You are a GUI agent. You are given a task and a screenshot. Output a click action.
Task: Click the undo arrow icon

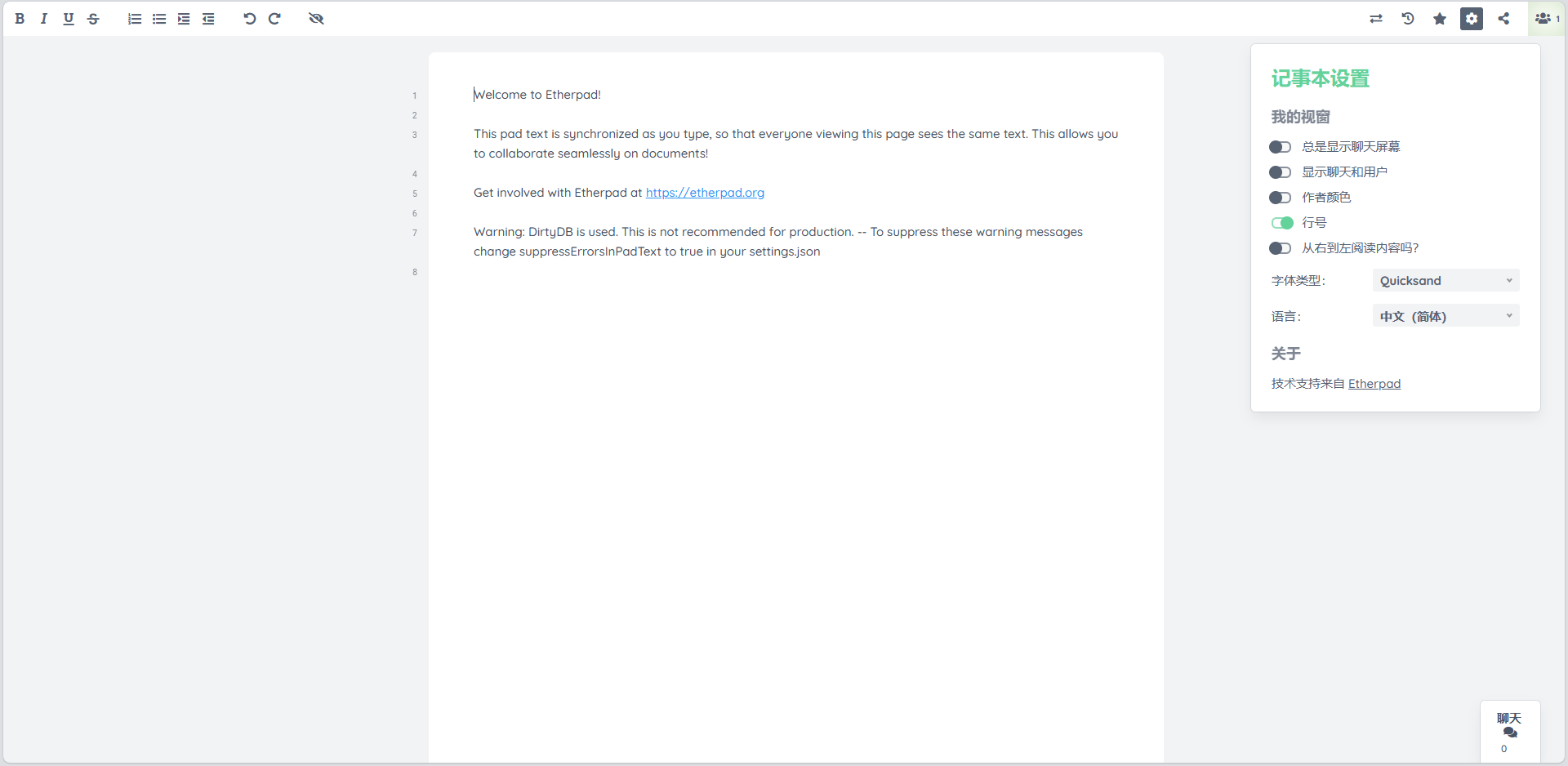point(249,19)
